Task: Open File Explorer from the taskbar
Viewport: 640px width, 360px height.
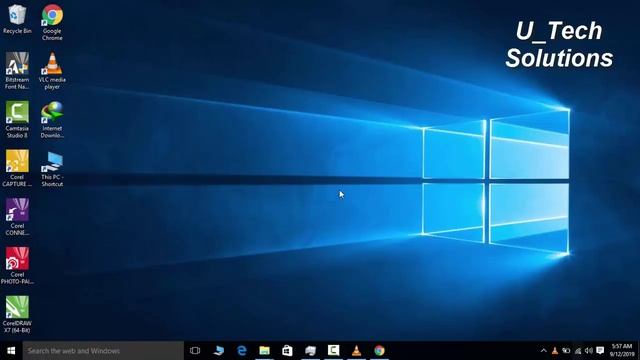Action: tap(264, 351)
